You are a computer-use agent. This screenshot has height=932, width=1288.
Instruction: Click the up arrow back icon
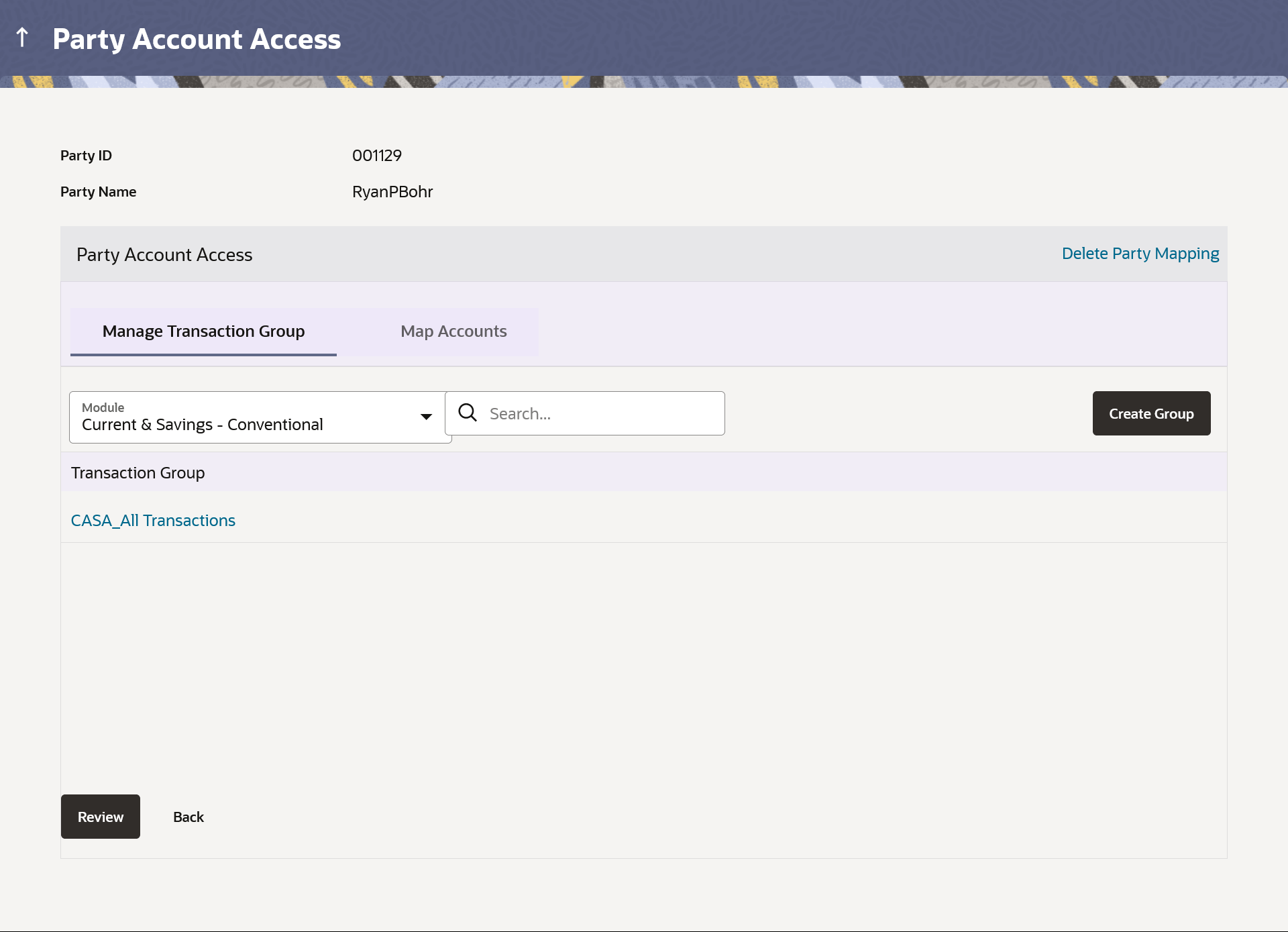22,38
